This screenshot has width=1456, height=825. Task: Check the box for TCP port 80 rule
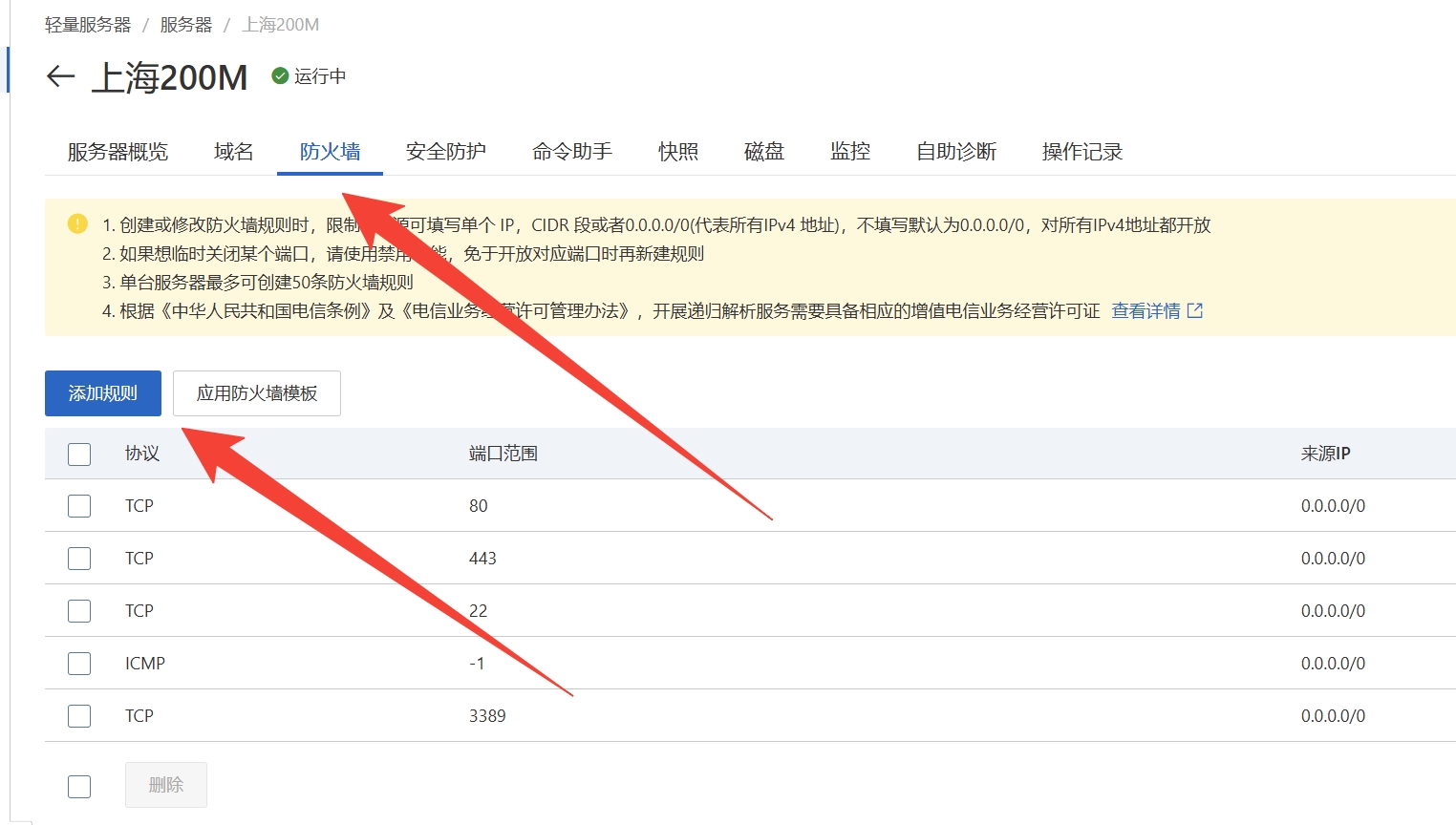[79, 506]
